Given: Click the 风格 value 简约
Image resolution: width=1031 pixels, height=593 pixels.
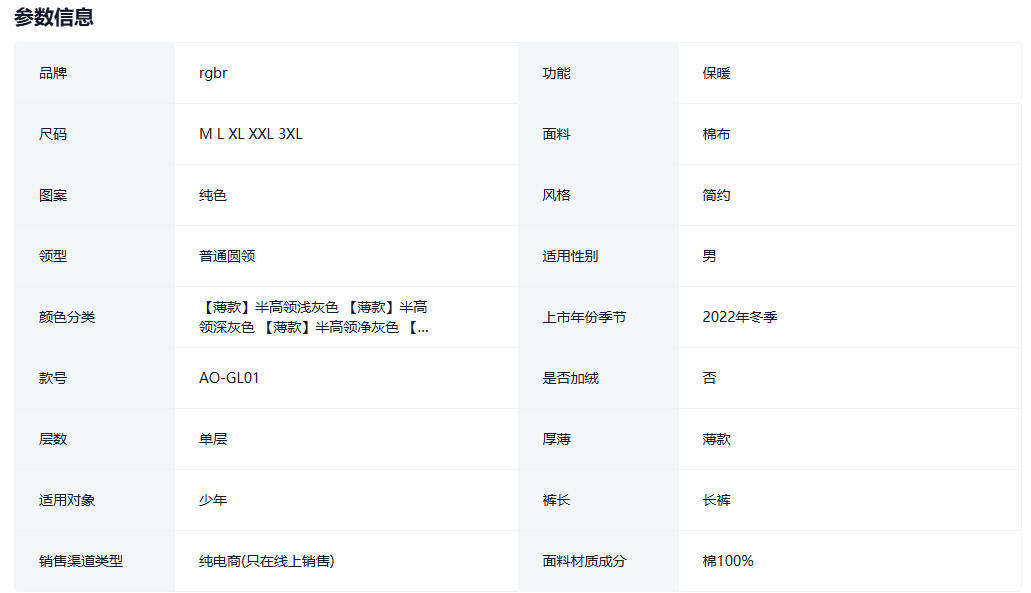Looking at the screenshot, I should click(x=716, y=195).
